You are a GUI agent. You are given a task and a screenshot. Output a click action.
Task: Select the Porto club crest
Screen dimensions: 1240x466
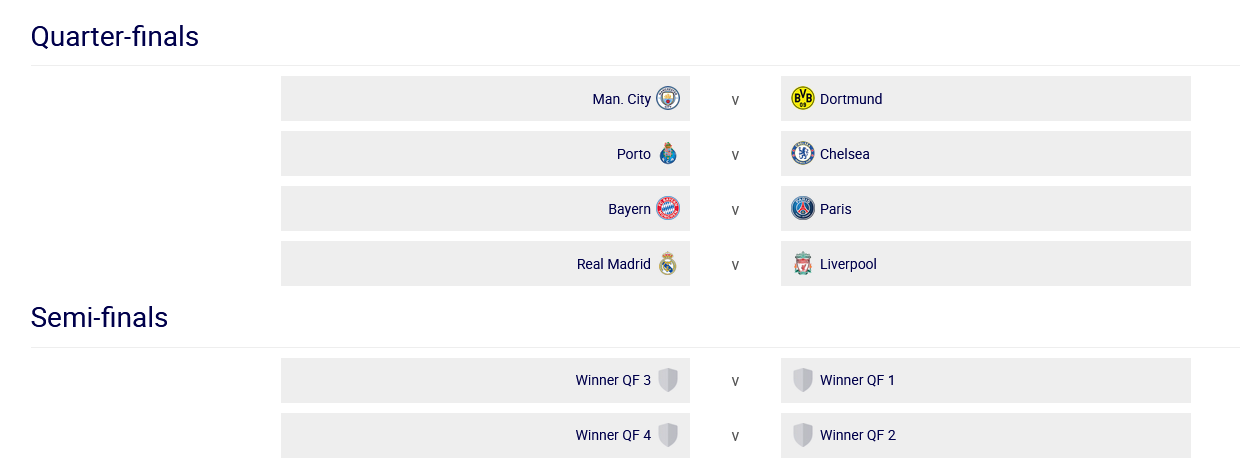pos(668,154)
